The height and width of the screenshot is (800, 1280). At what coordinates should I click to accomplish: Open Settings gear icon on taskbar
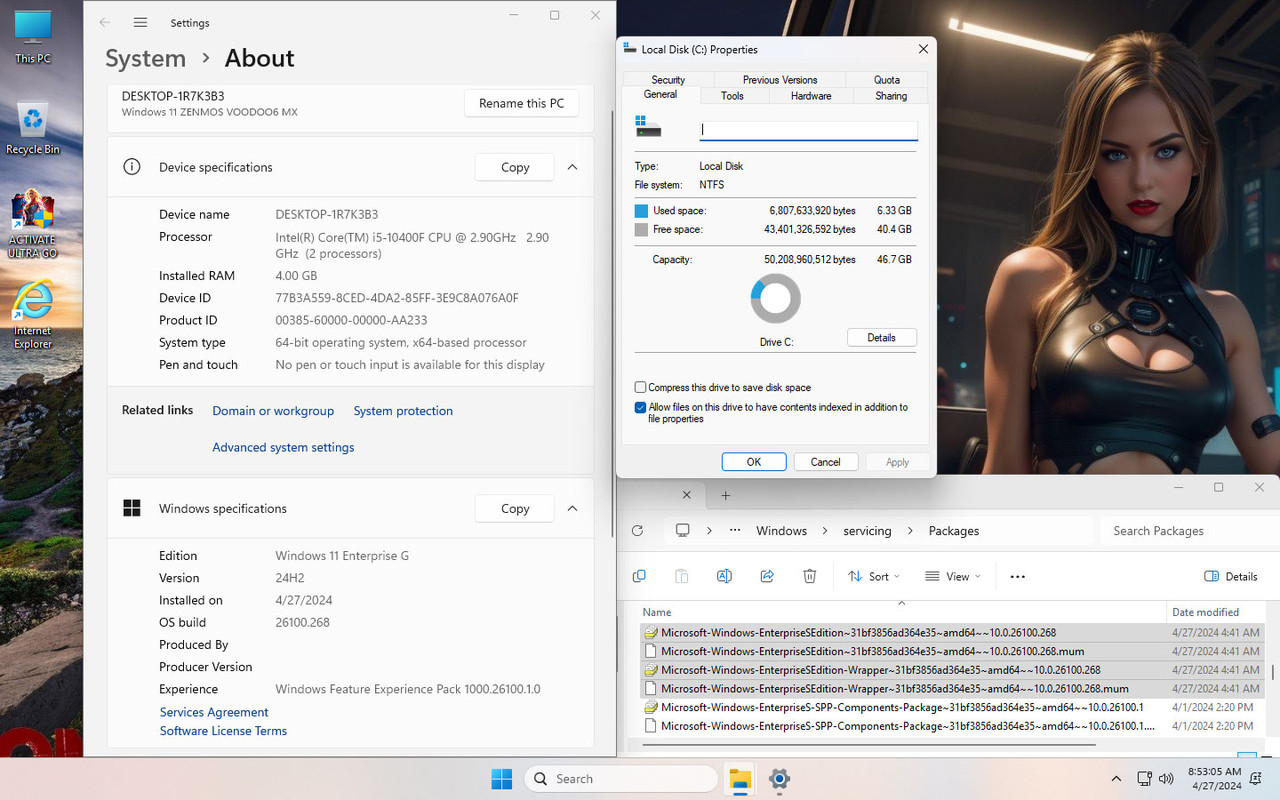point(780,778)
